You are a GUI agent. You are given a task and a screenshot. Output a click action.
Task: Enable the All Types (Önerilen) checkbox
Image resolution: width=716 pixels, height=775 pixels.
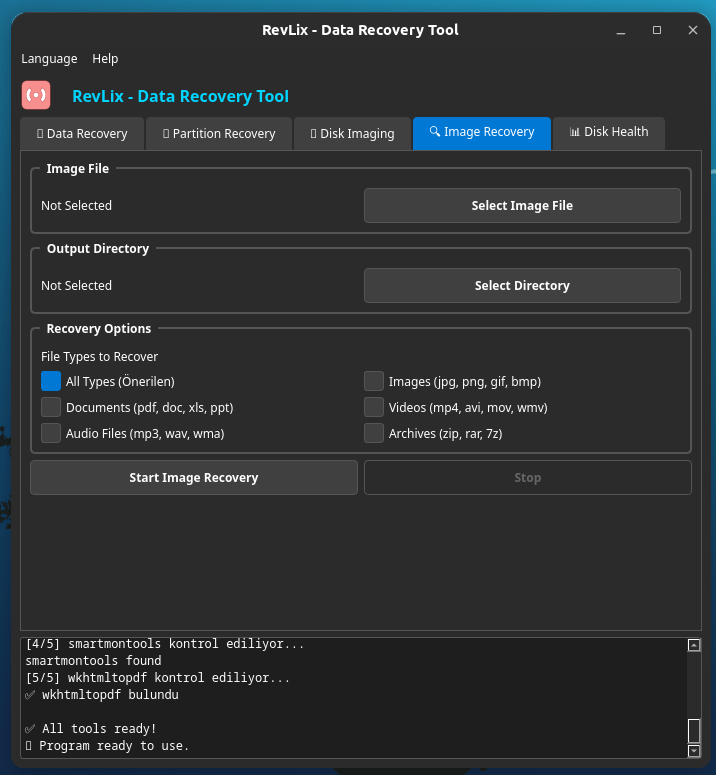[x=51, y=381]
